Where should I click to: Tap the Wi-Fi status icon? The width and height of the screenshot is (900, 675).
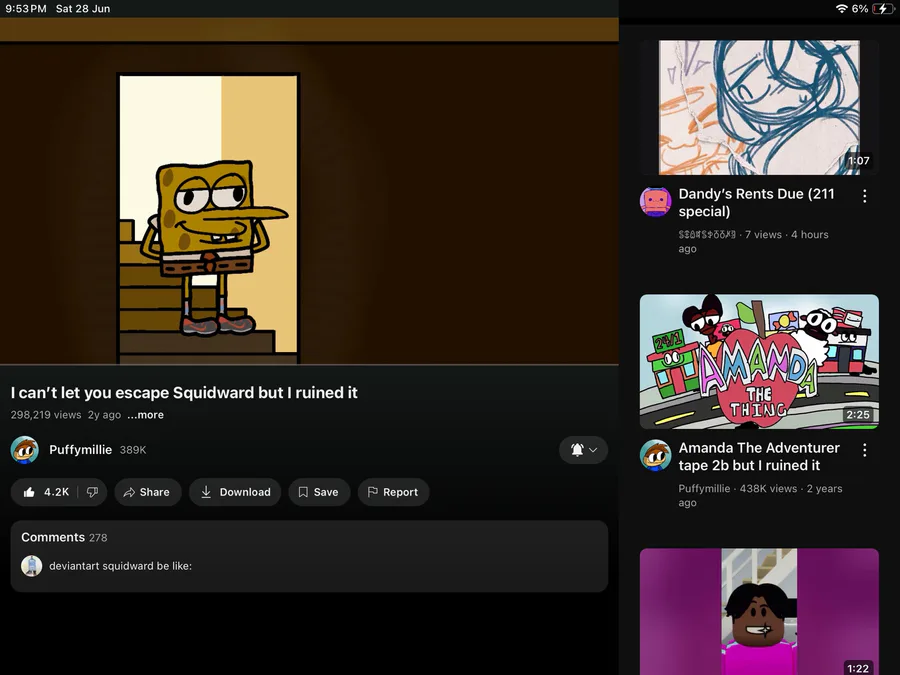(x=841, y=9)
